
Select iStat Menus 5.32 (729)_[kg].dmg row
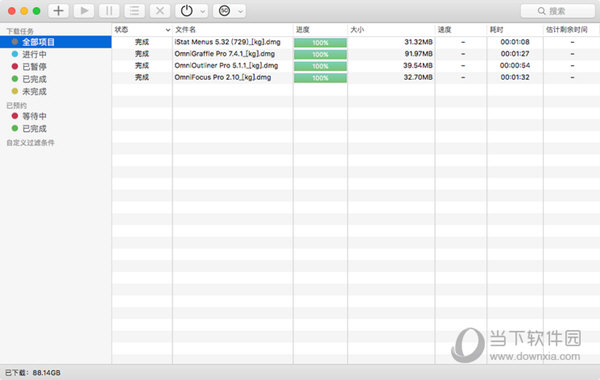click(x=355, y=42)
